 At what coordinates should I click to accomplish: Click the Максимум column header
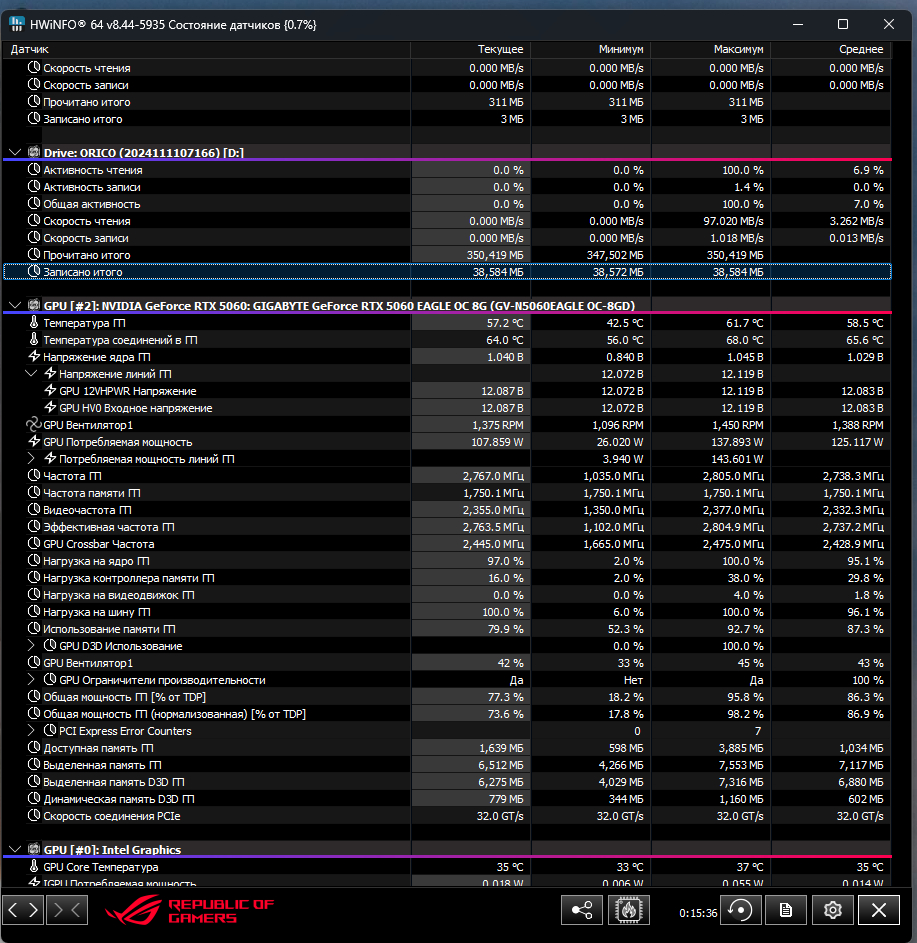pyautogui.click(x=711, y=49)
